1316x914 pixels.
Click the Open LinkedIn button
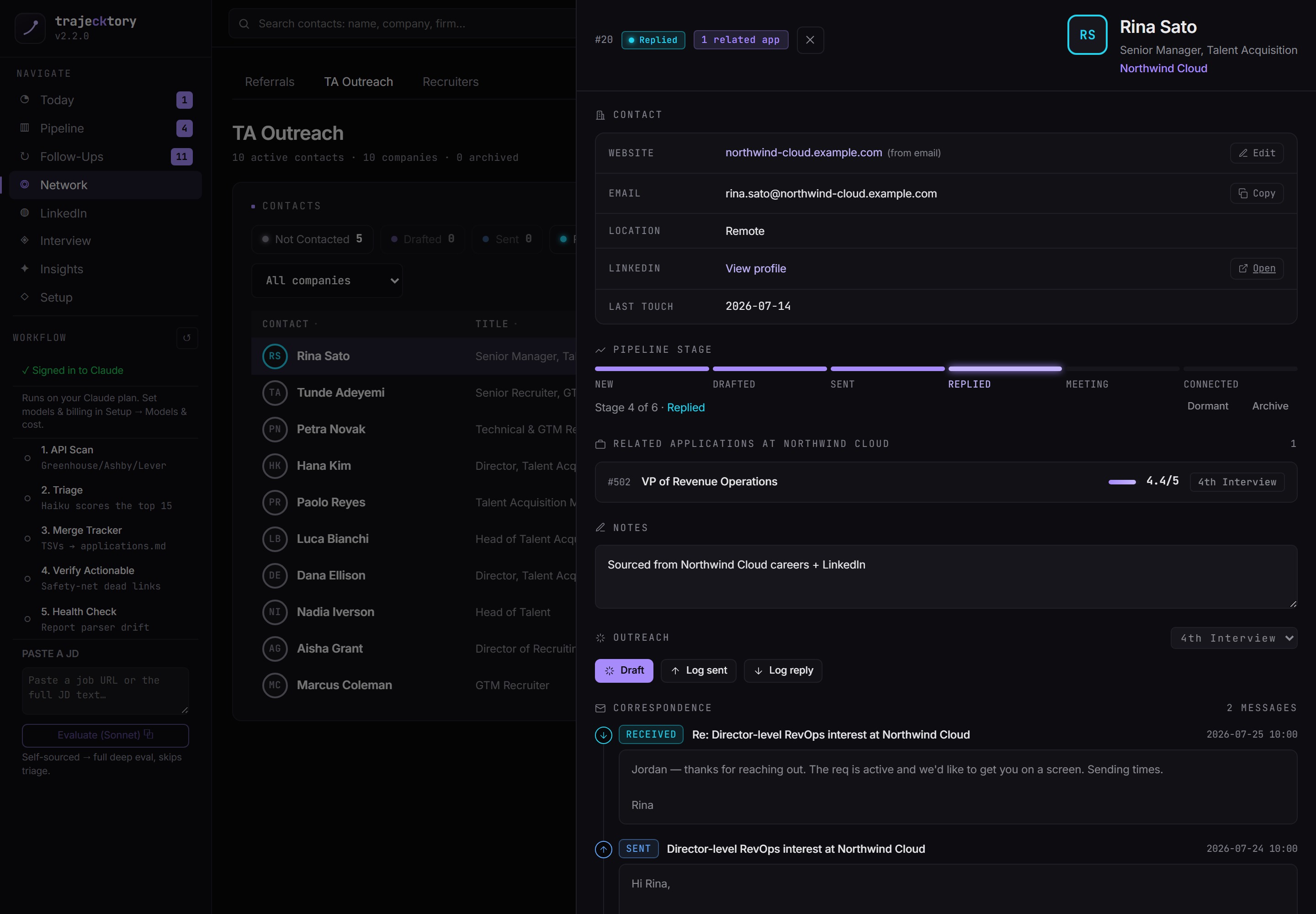tap(1257, 269)
